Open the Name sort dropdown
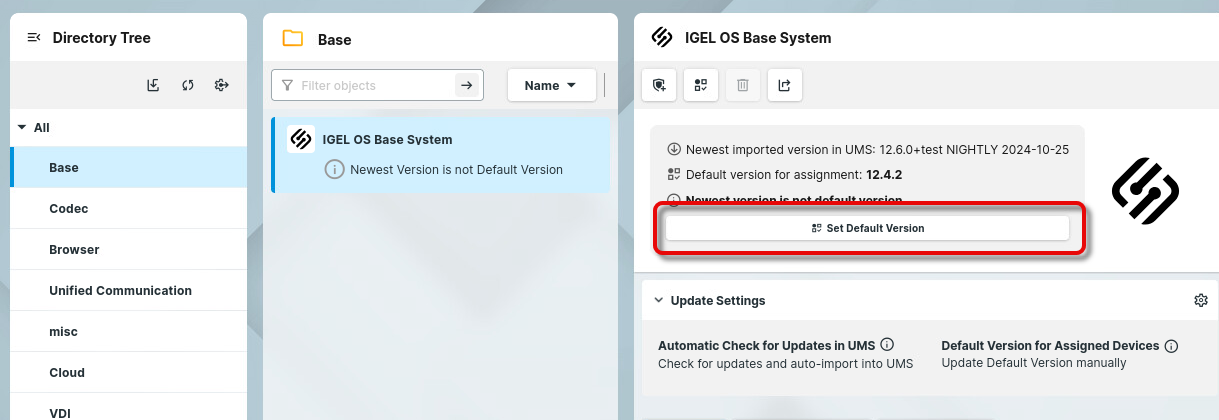The height and width of the screenshot is (420, 1219). pos(551,86)
